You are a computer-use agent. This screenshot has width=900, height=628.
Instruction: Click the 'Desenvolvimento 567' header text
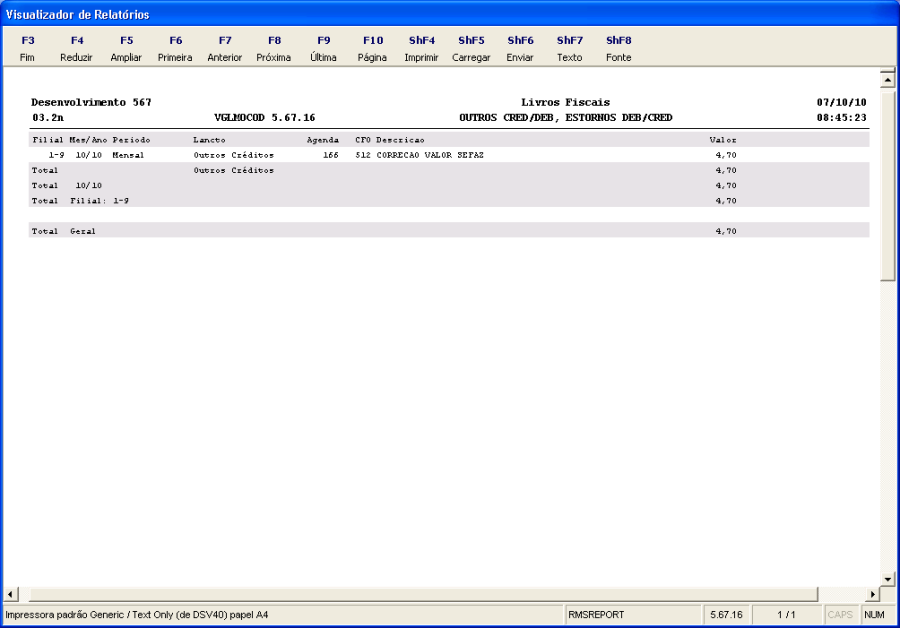click(x=91, y=102)
